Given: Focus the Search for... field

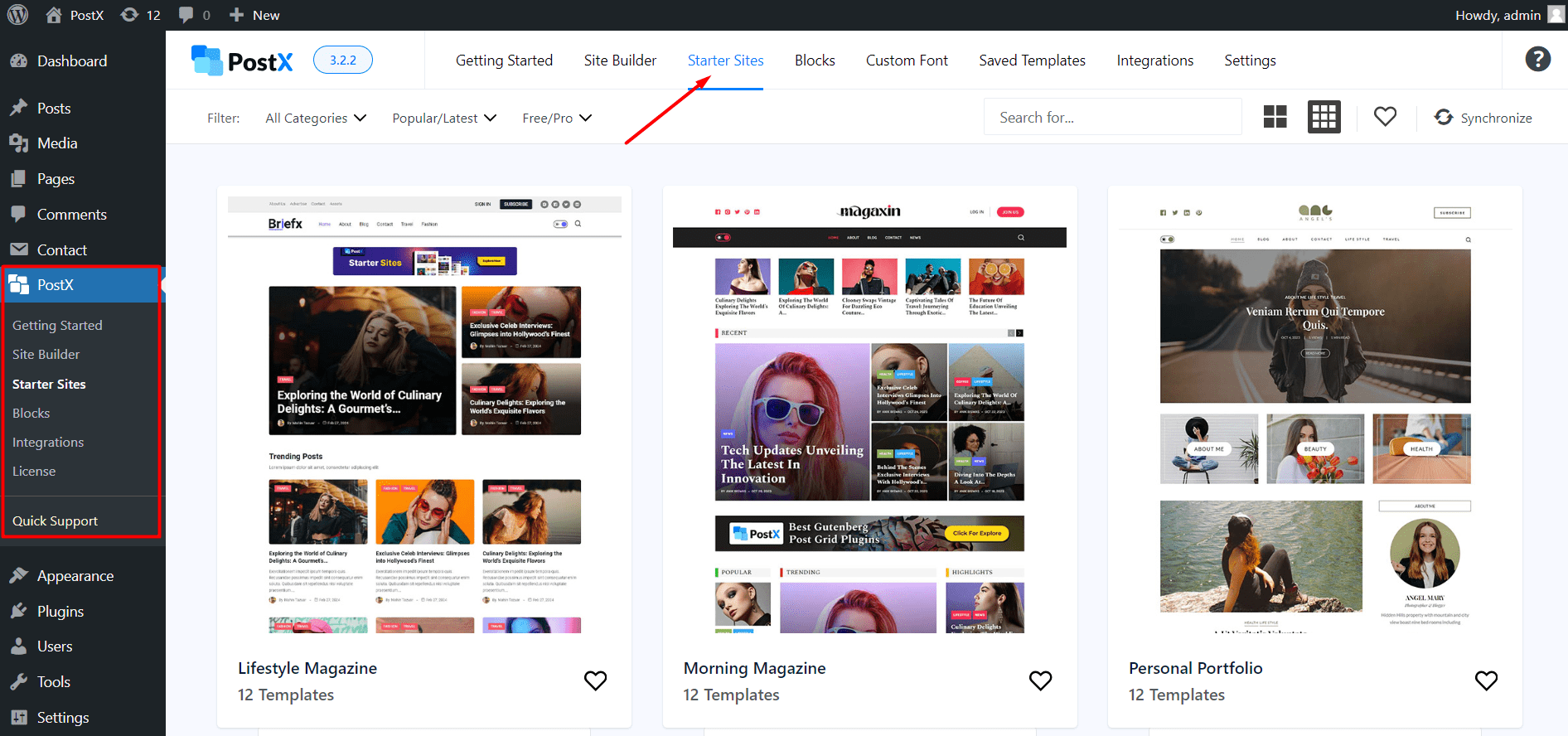Looking at the screenshot, I should pyautogui.click(x=1112, y=117).
